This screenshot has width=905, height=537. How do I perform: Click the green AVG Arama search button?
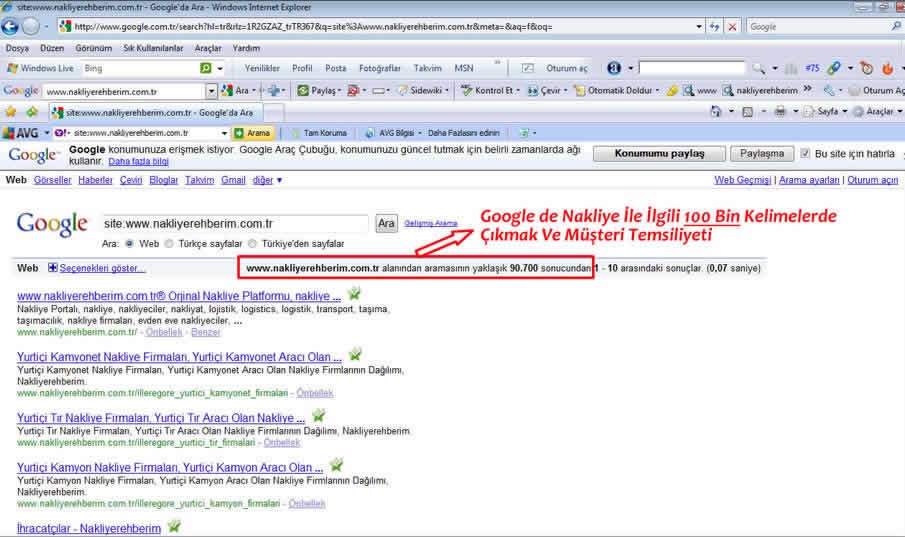coord(252,132)
